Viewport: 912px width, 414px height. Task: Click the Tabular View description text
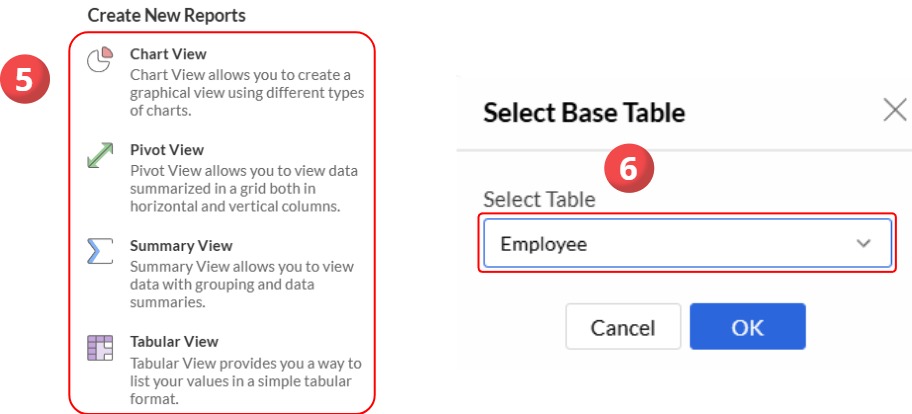coord(245,380)
